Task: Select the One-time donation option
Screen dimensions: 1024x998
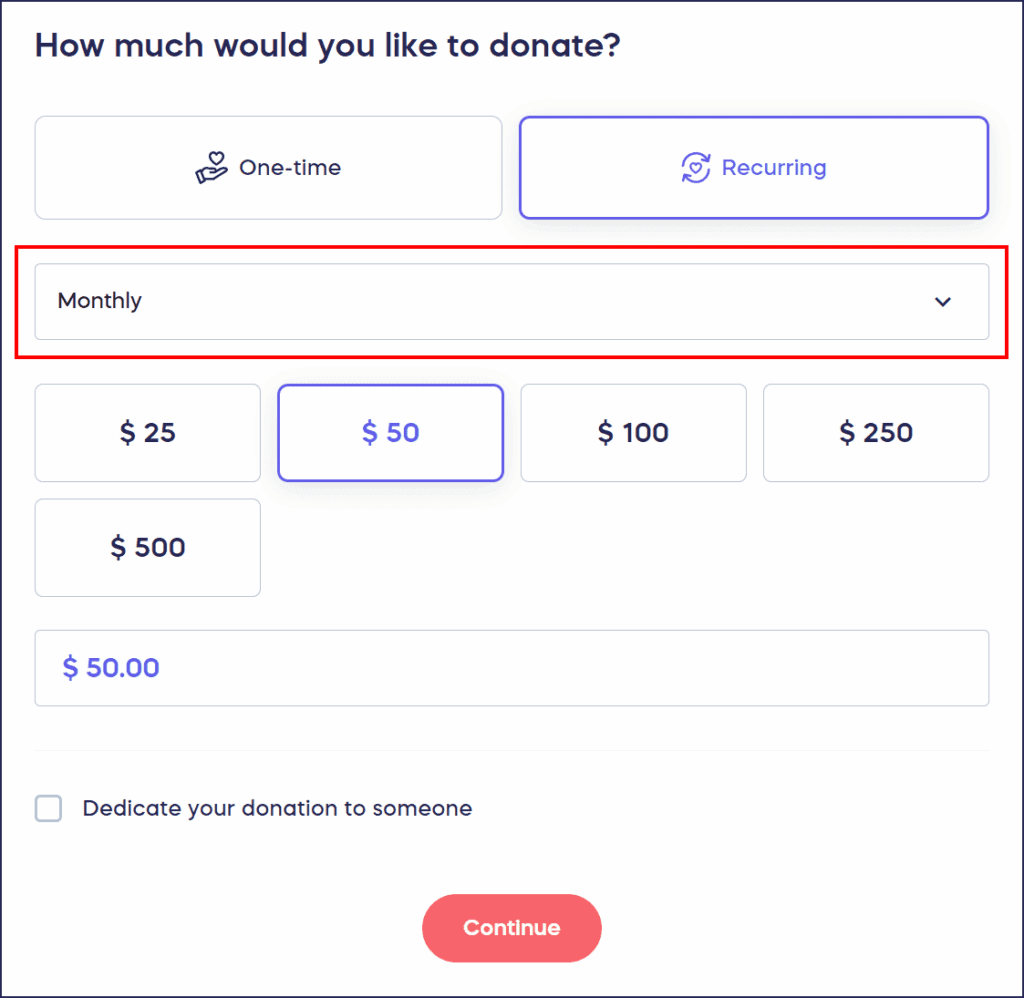Action: pos(268,167)
